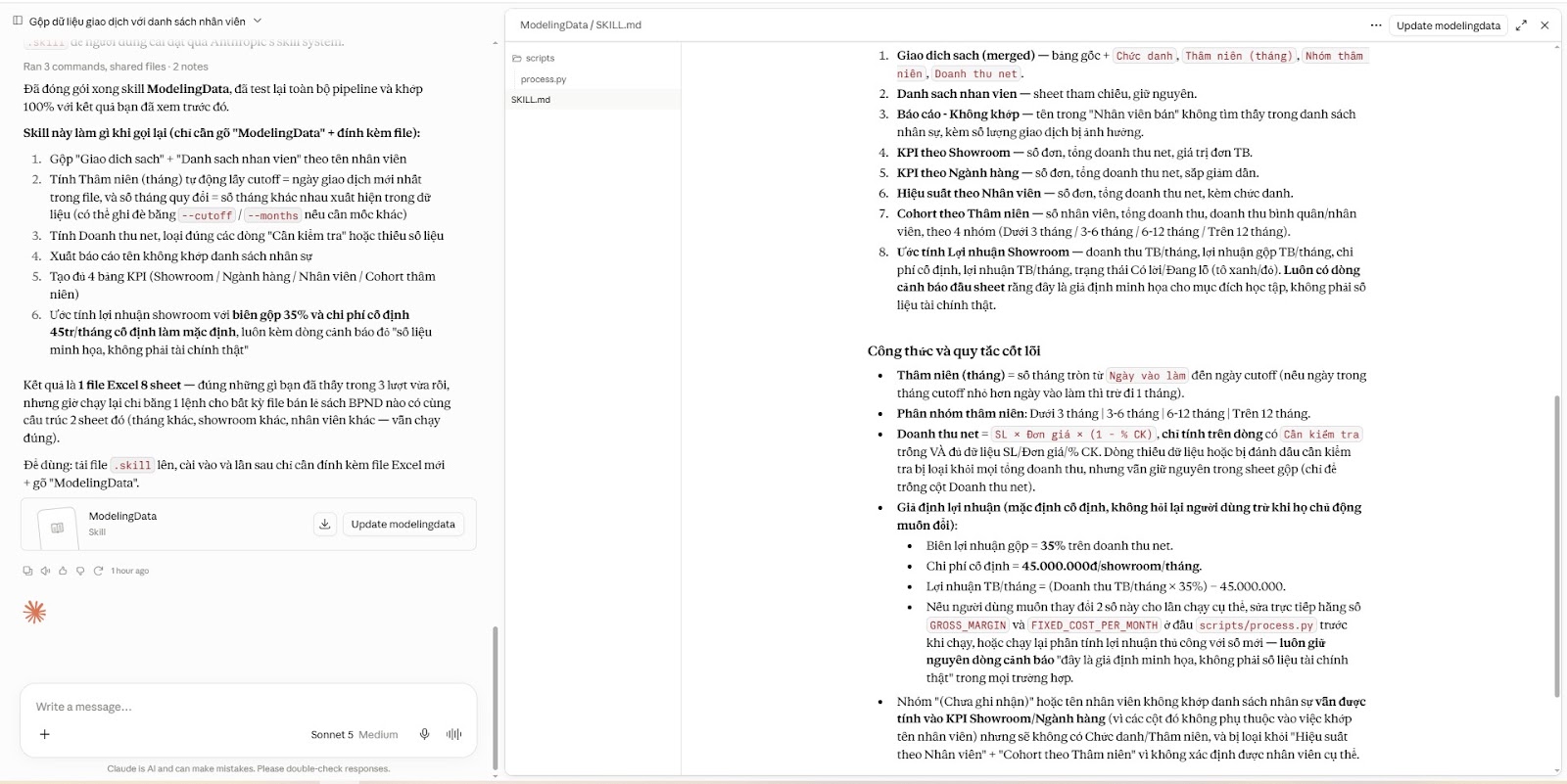The height and width of the screenshot is (784, 1567).
Task: Copy the assistant response
Action: [27, 571]
